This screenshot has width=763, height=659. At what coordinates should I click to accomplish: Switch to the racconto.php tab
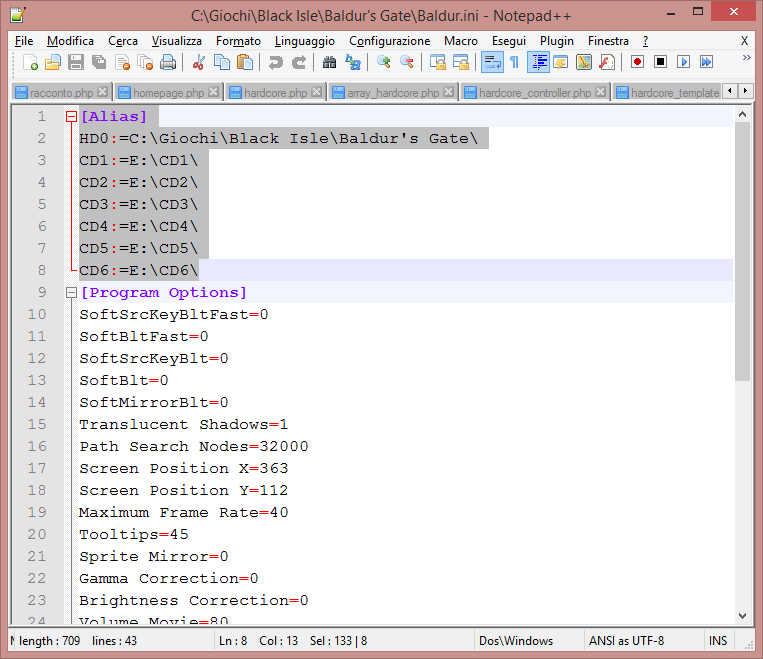[61, 92]
